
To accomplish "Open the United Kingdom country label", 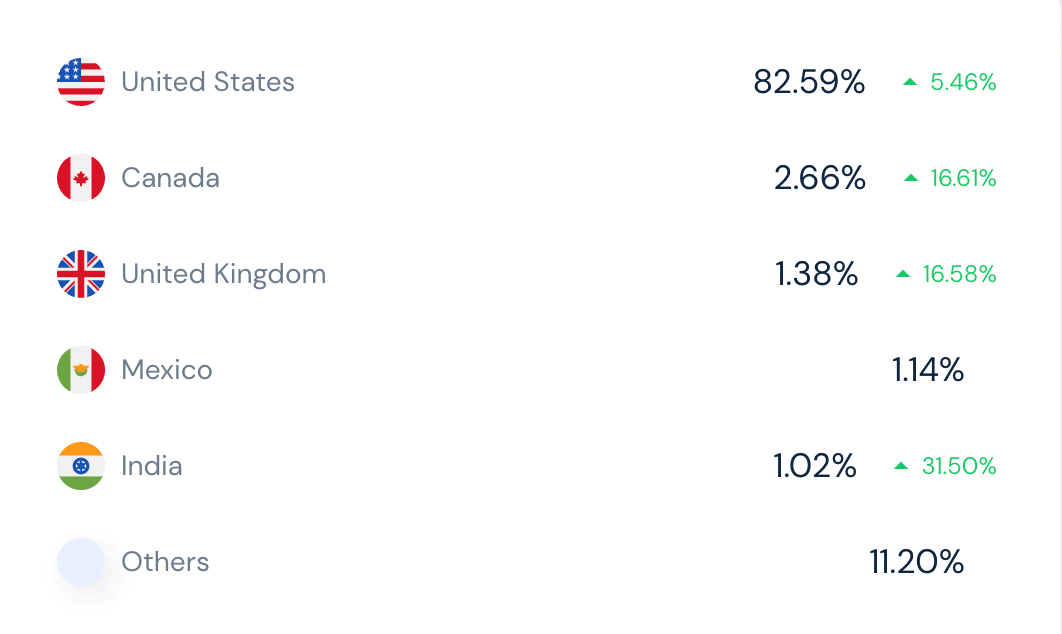I will (224, 274).
